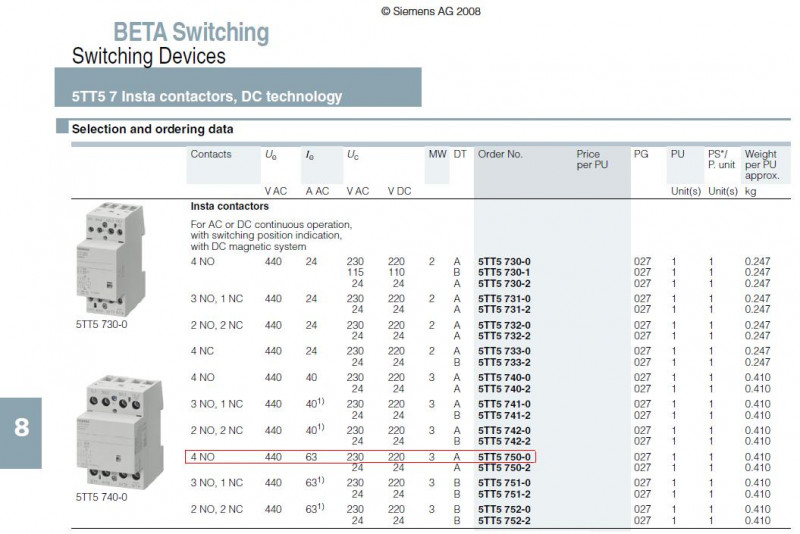Click the Switching Devices subtitle

pos(148,56)
